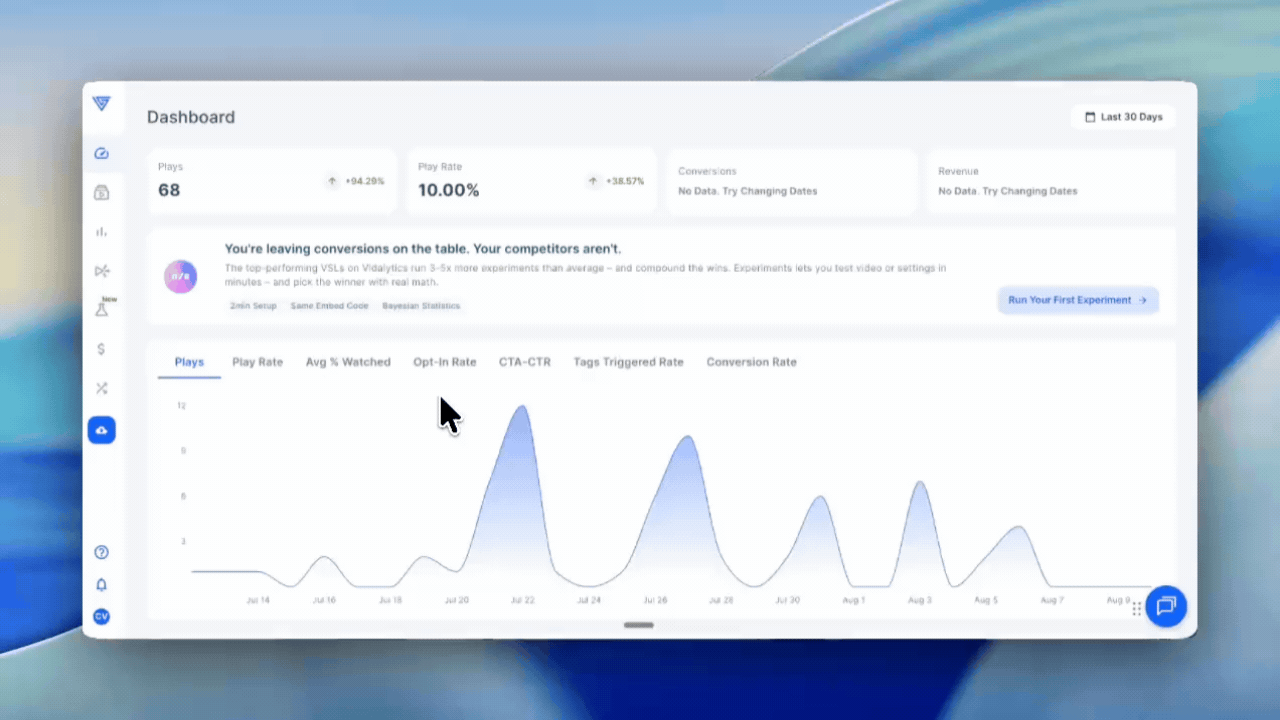Open the shuffle arrows sidebar icon
Image resolution: width=1280 pixels, height=720 pixels.
(101, 388)
